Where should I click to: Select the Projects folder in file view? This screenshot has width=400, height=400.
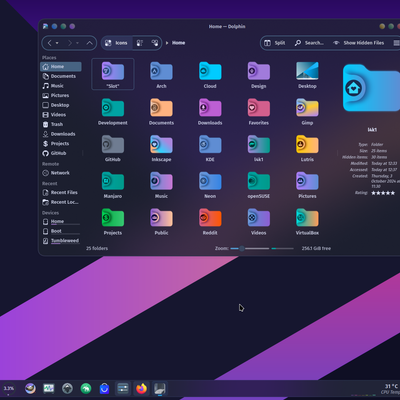point(113,221)
